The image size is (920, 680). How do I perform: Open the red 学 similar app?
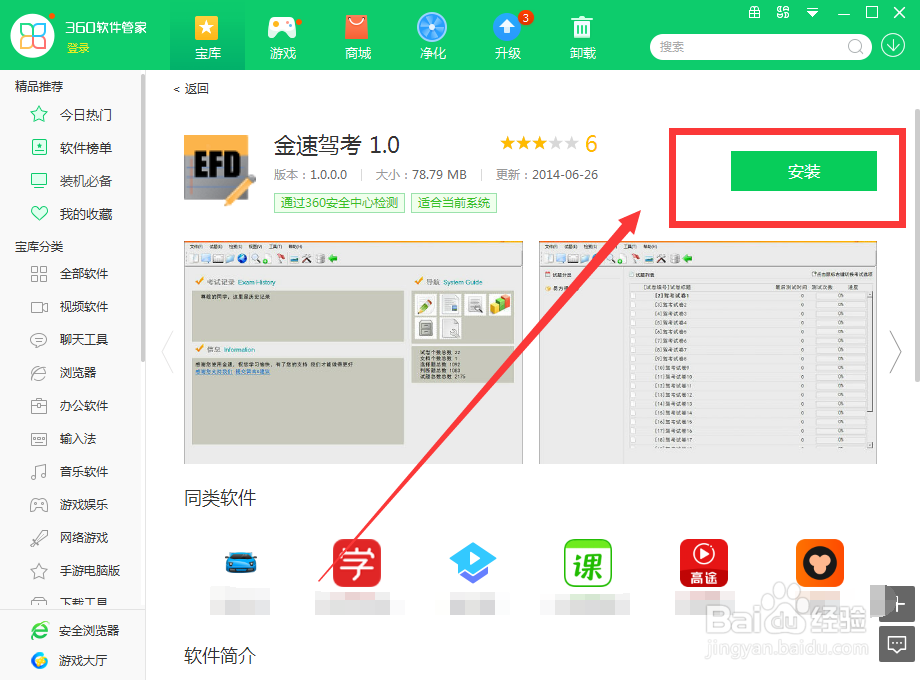[x=357, y=563]
